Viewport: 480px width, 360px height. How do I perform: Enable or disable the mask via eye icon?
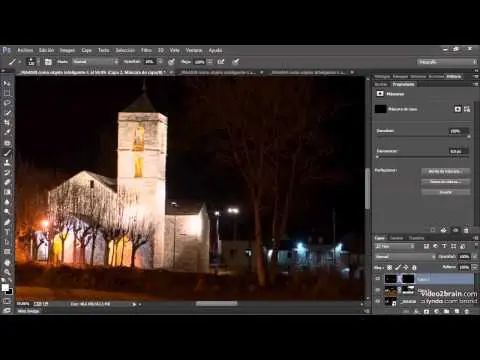pos(455,230)
